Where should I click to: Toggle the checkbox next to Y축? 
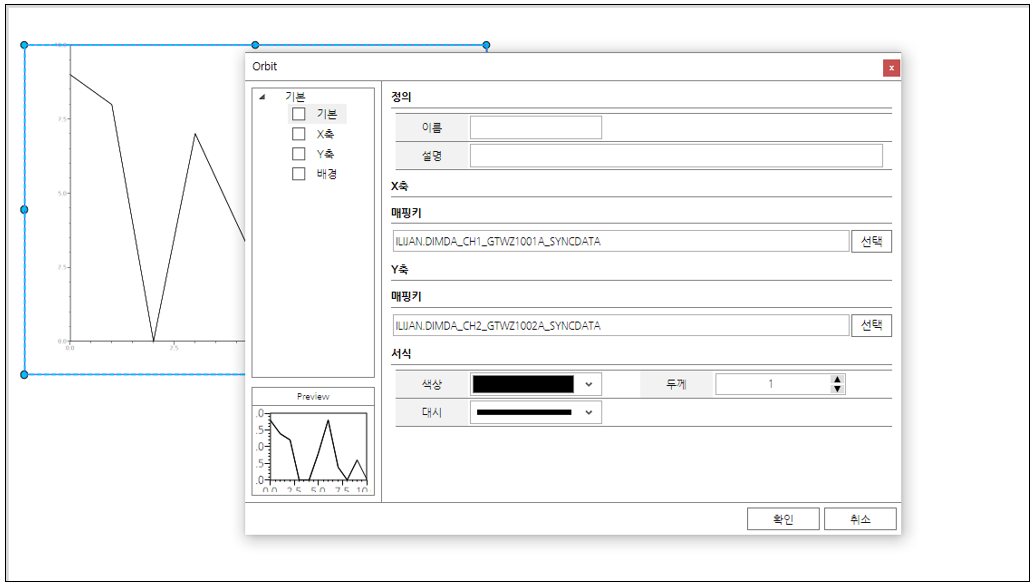[x=298, y=154]
